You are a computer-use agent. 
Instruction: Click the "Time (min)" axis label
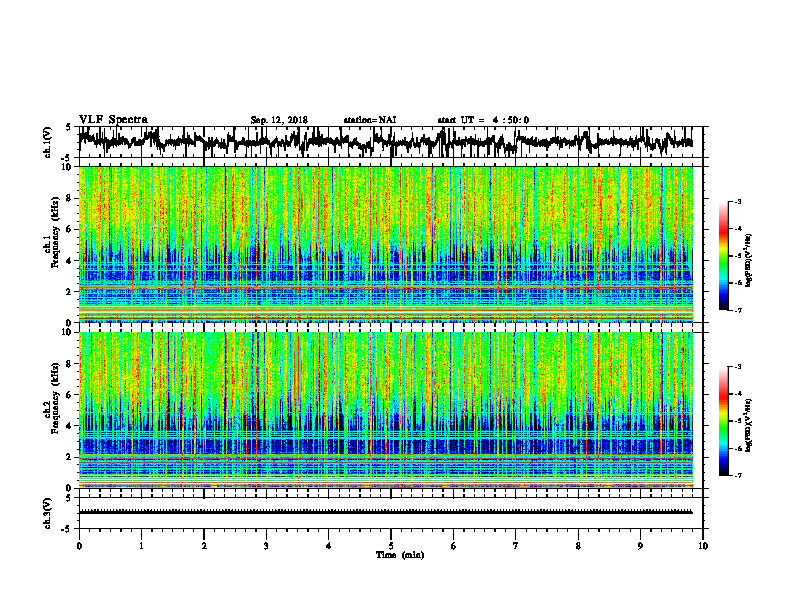(400, 555)
